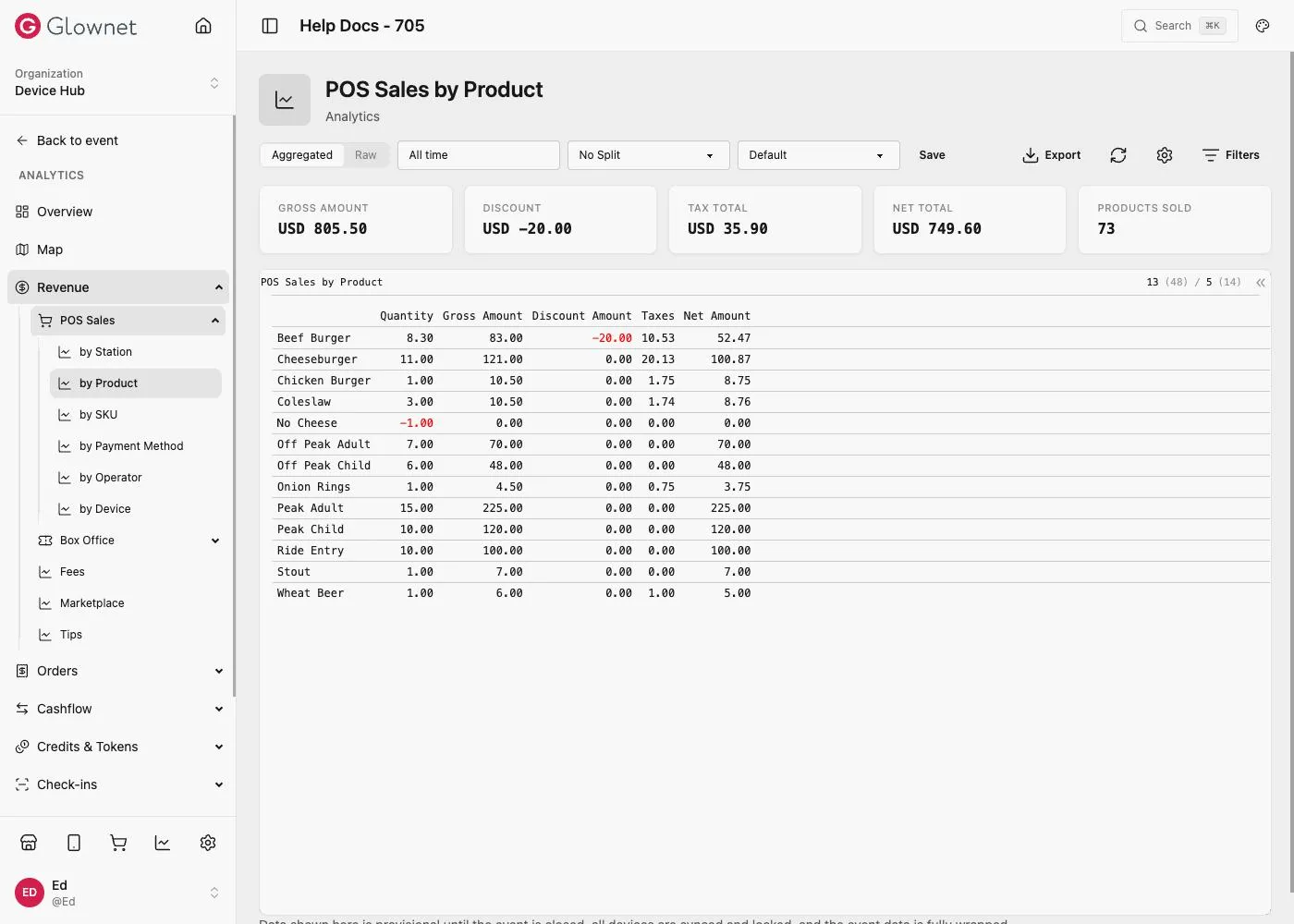The image size is (1294, 924).
Task: Expand the Cashflow section
Action: [x=118, y=709]
